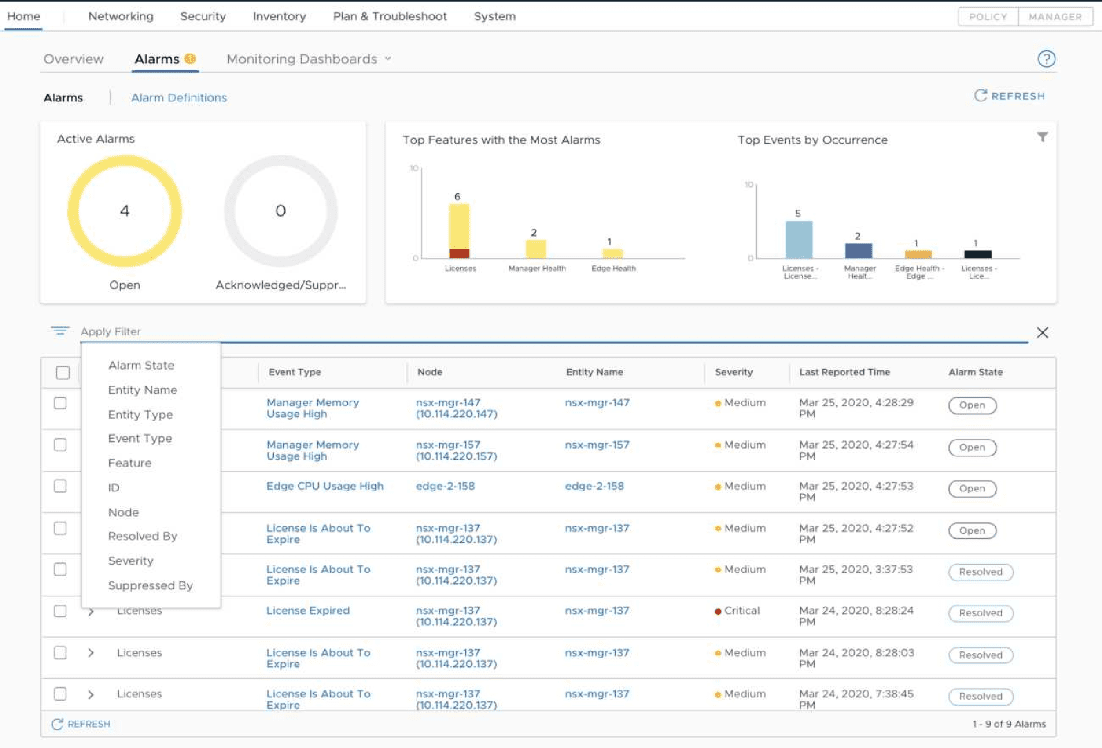Check the nsx-mgr-157 alarm row checkbox
The width and height of the screenshot is (1102, 748).
(60, 445)
